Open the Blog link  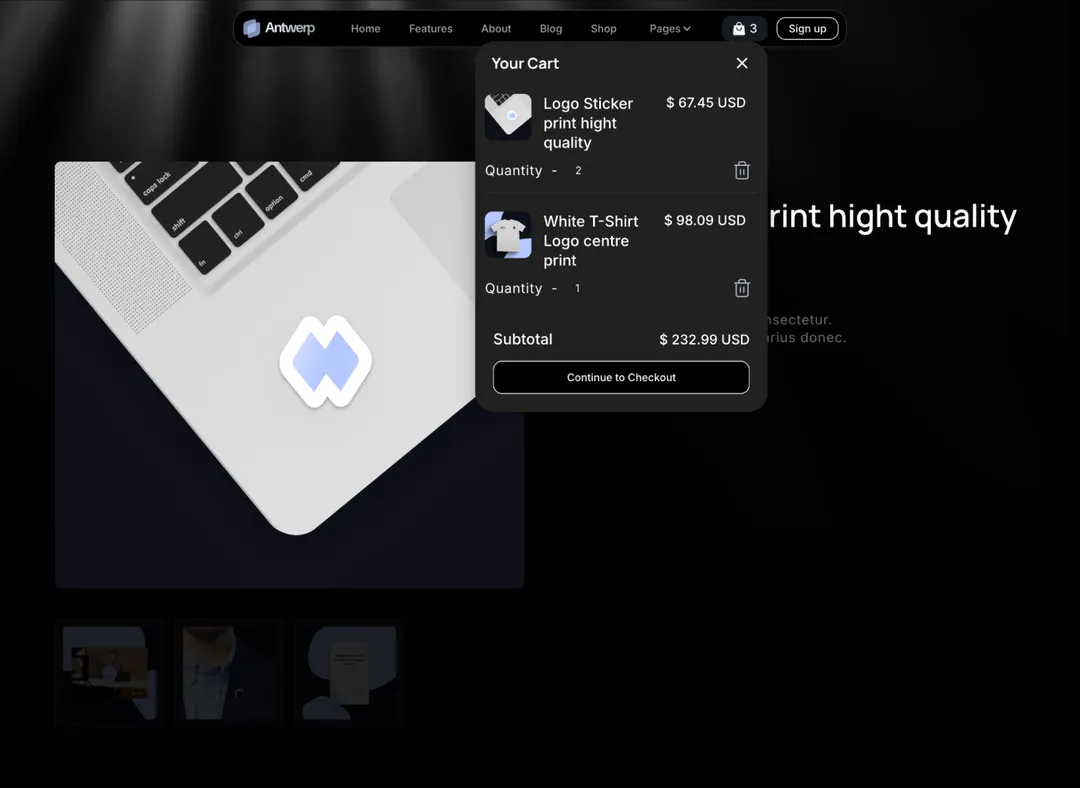click(x=550, y=28)
